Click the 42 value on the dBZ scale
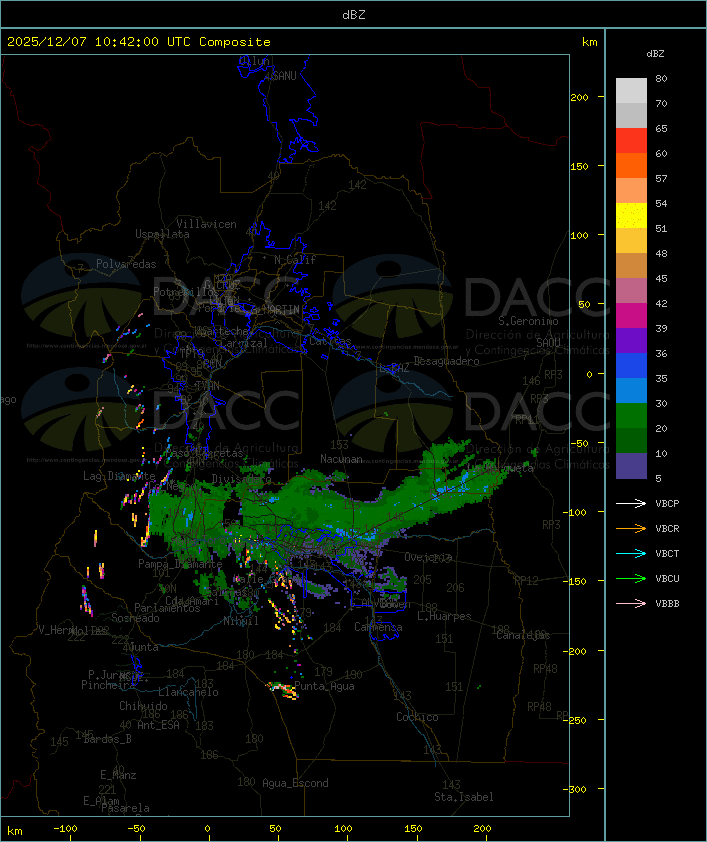This screenshot has height=842, width=707. (661, 303)
